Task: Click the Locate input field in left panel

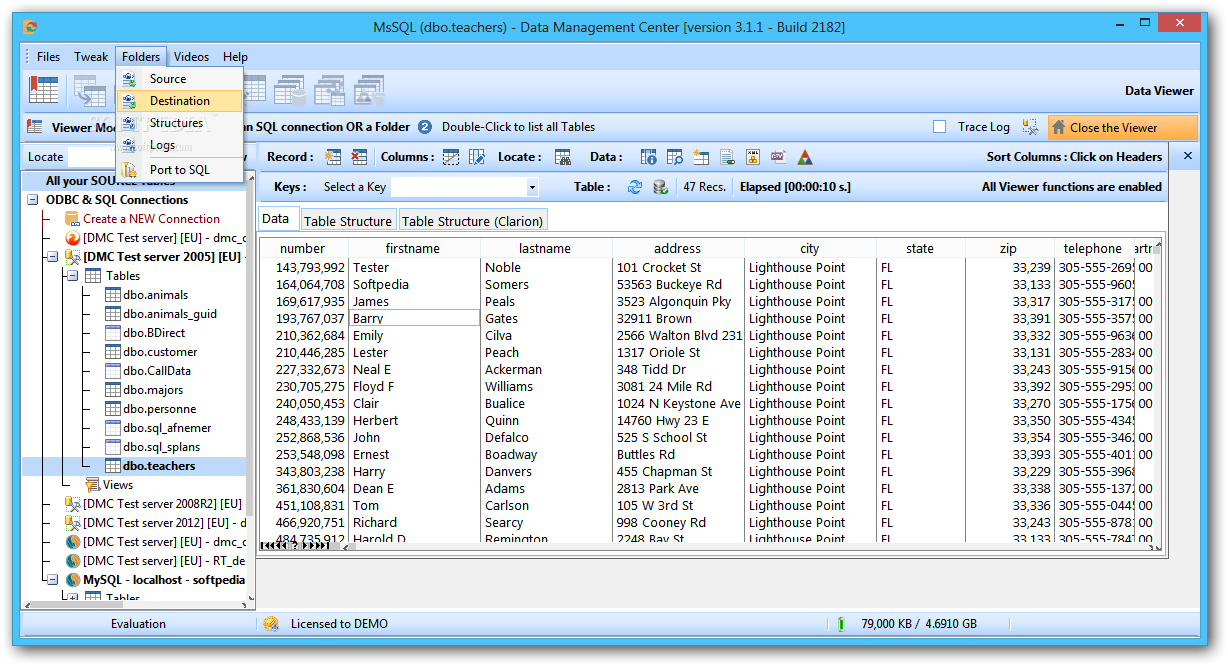Action: click(x=91, y=157)
